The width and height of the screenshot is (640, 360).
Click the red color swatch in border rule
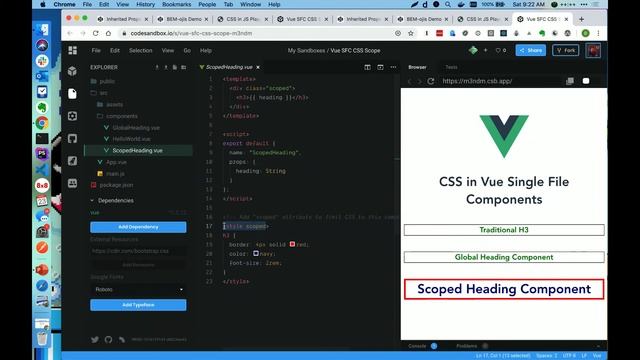point(292,244)
